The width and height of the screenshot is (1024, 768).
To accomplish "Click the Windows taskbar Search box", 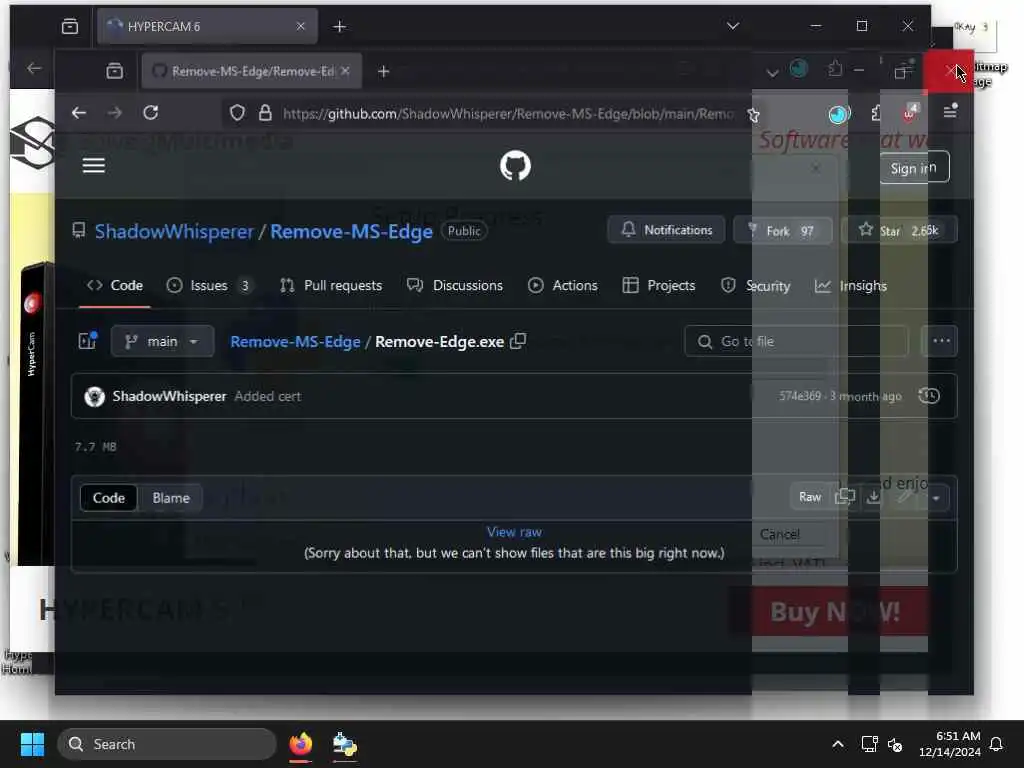I will click(x=167, y=744).
